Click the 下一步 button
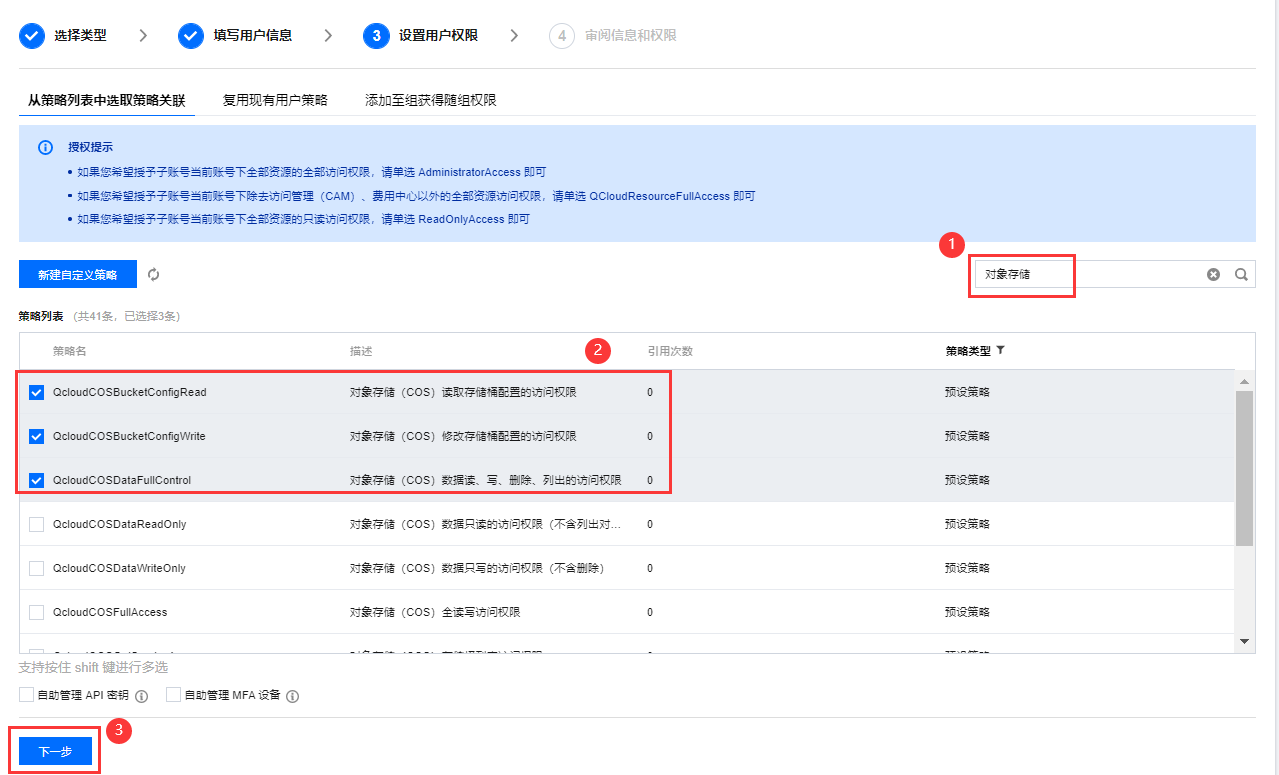 click(x=55, y=752)
